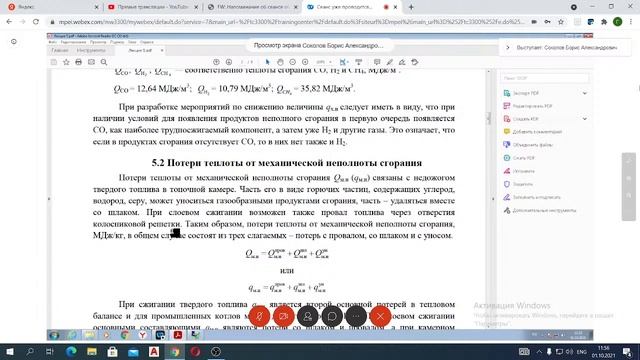
Task: Open Windows Start menu
Action: [x=10, y=352]
